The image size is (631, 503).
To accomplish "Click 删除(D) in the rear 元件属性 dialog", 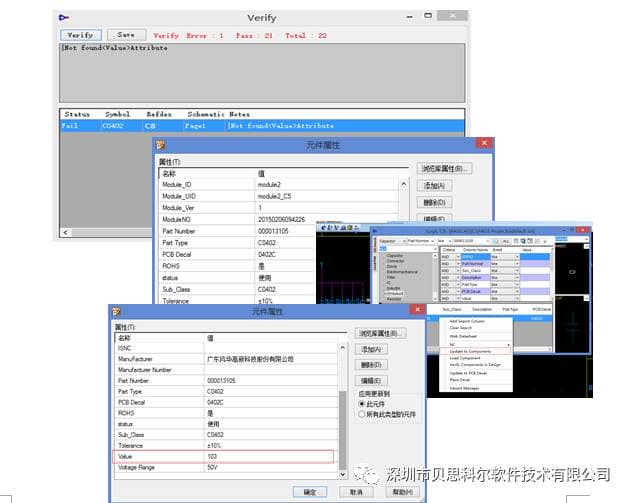I will pyautogui.click(x=435, y=202).
